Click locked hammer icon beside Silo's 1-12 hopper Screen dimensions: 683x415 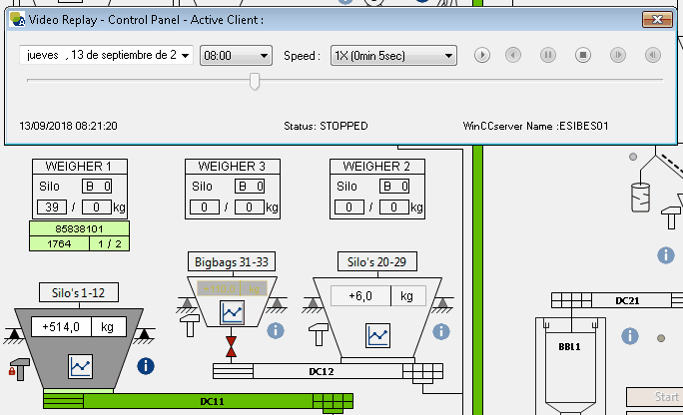pyautogui.click(x=17, y=366)
